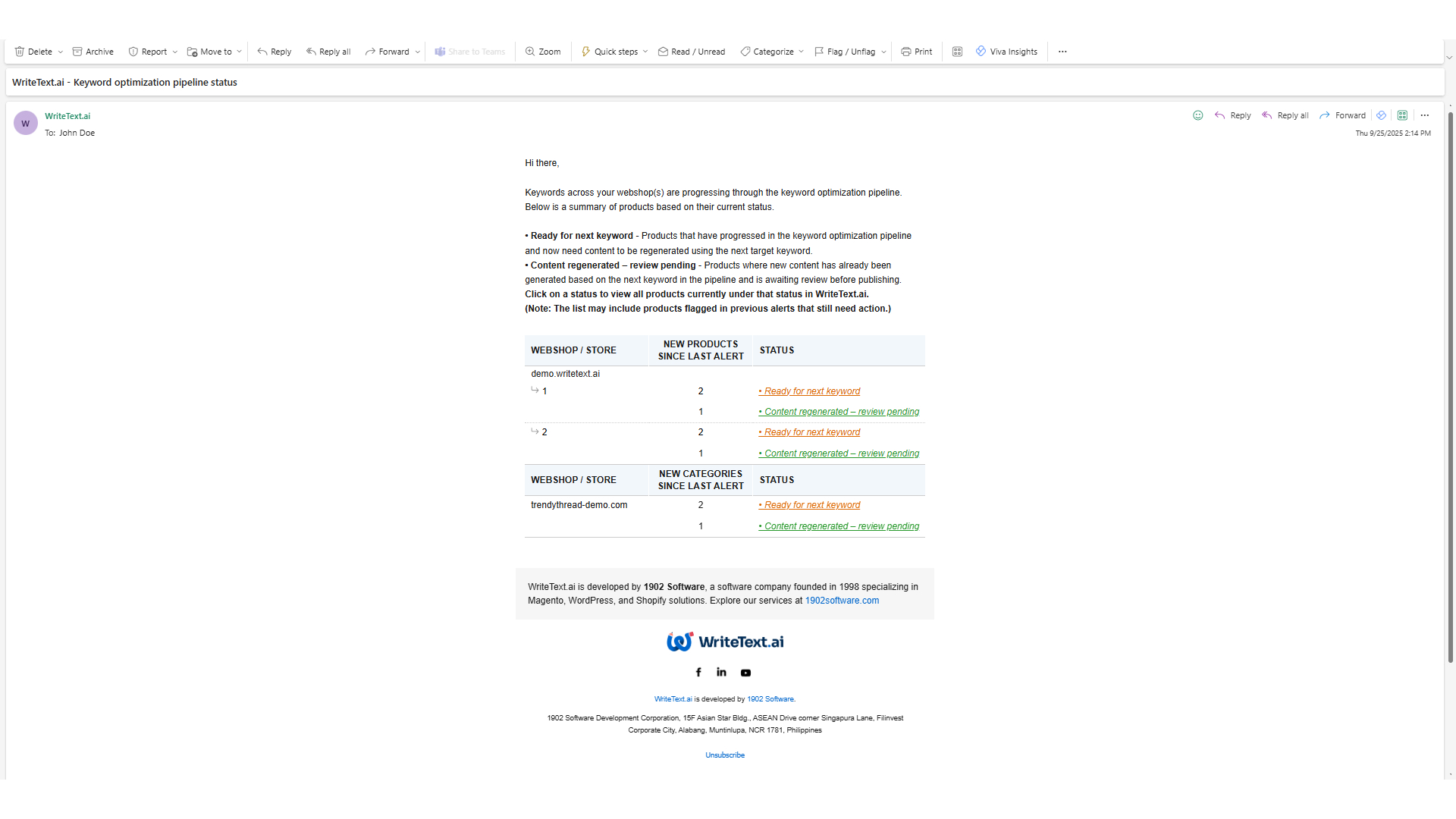The height and width of the screenshot is (819, 1456).
Task: Open the Categorize dropdown
Action: click(802, 51)
